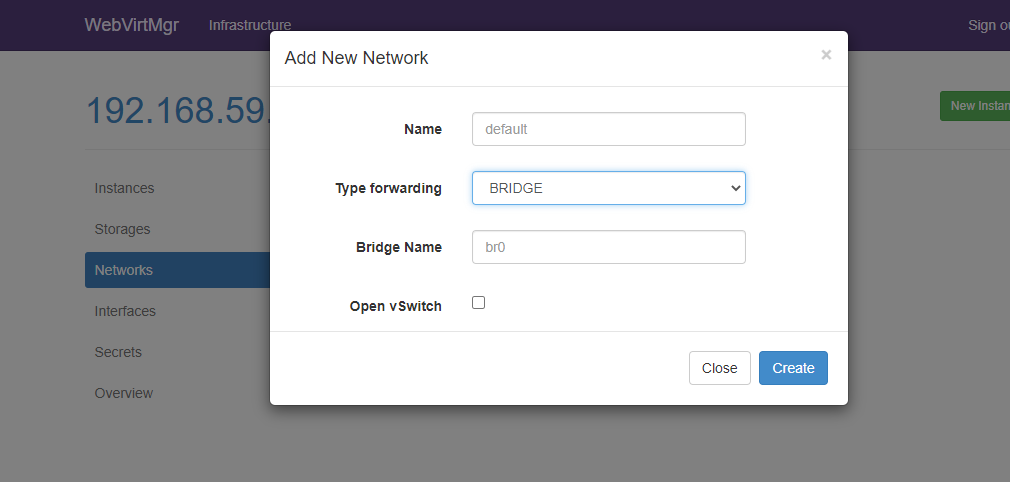This screenshot has height=482, width=1010.
Task: Expand the Type forwarding dropdown
Action: [608, 188]
